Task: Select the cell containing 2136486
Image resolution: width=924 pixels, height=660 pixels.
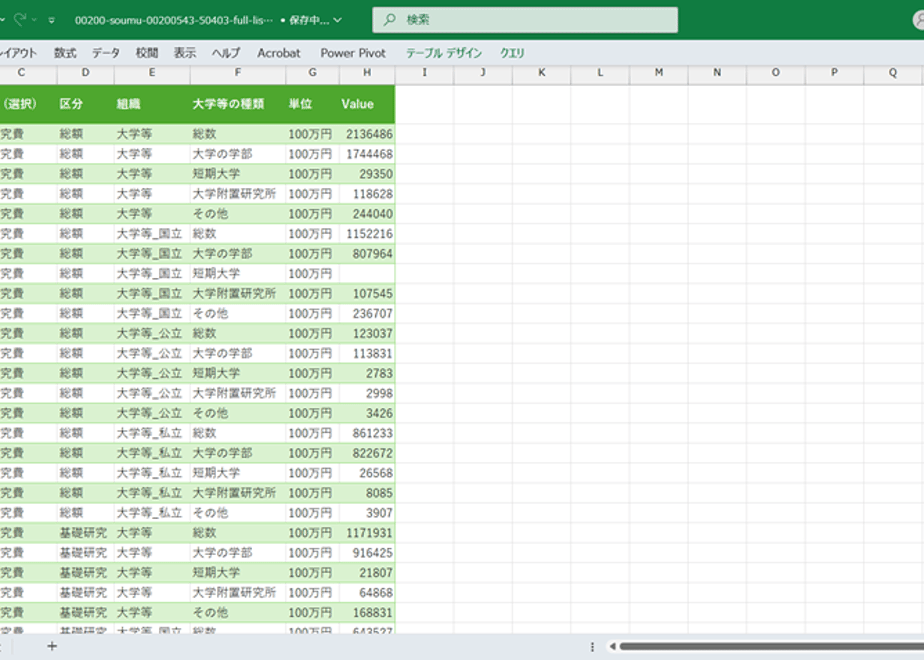Action: click(367, 134)
